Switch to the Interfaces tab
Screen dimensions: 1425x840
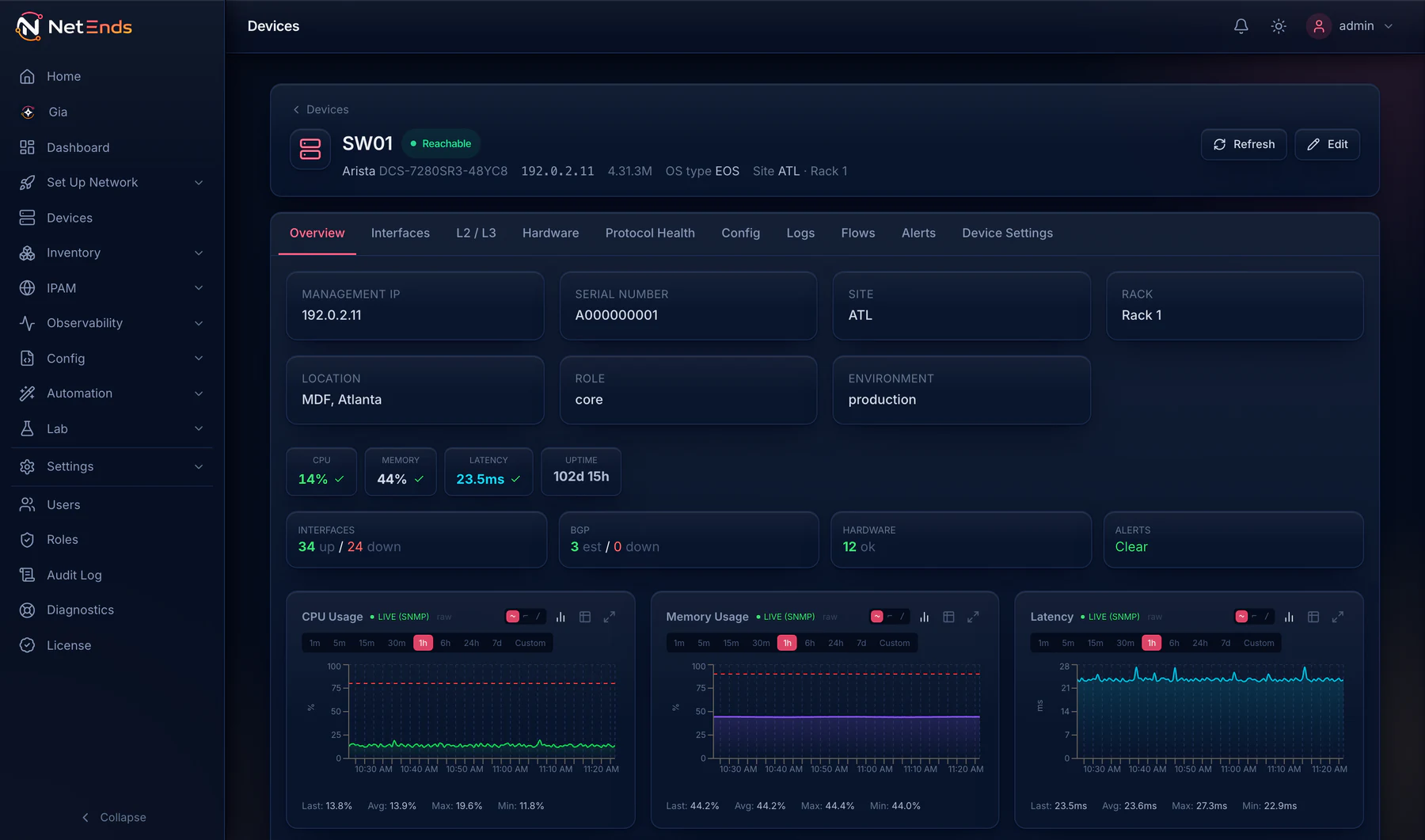401,233
